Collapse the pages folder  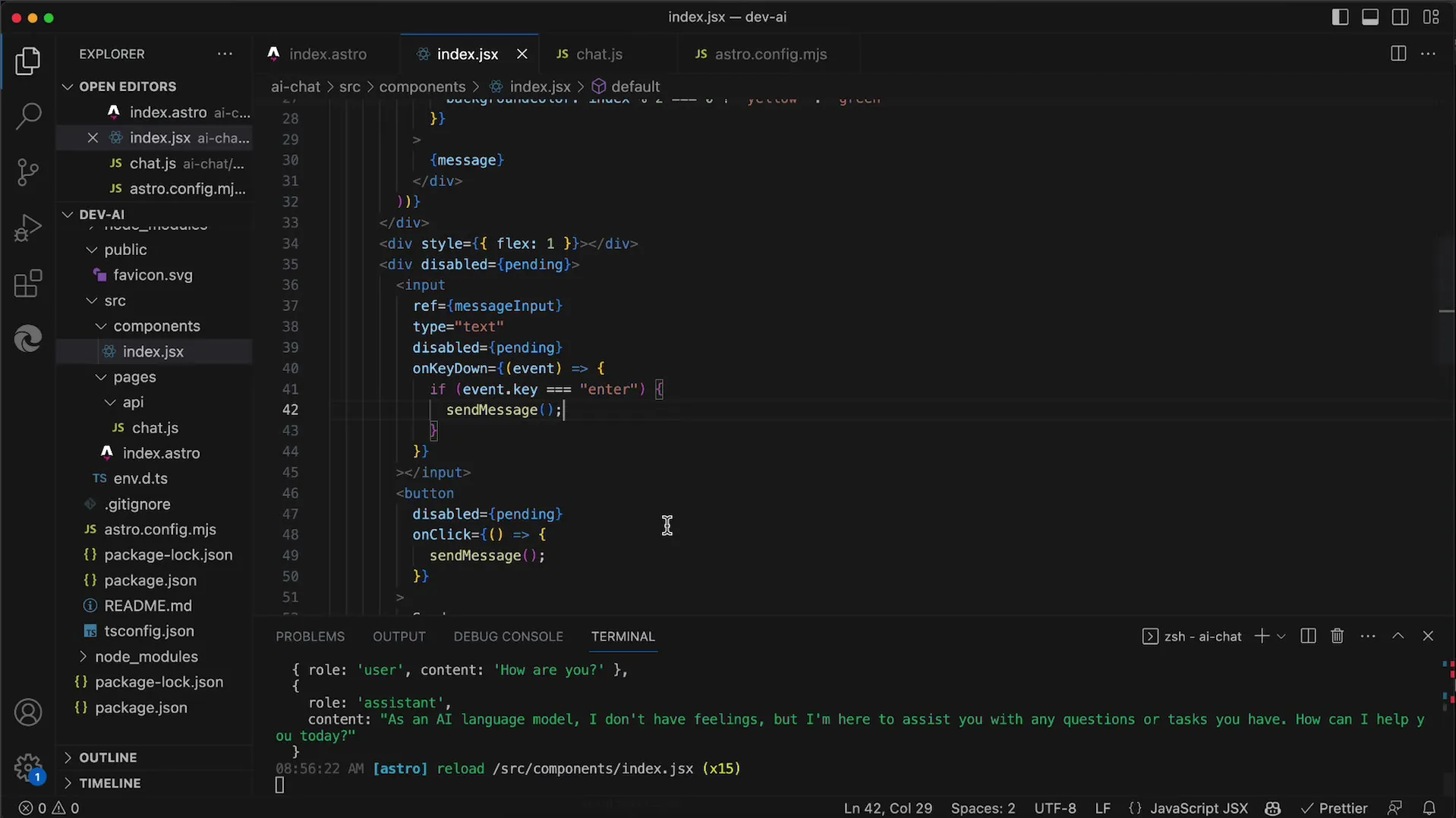coord(155,377)
